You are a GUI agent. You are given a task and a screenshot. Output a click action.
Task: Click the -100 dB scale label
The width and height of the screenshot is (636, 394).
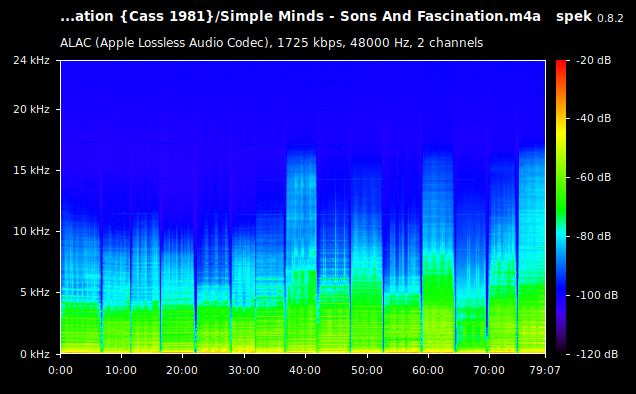[x=597, y=295]
